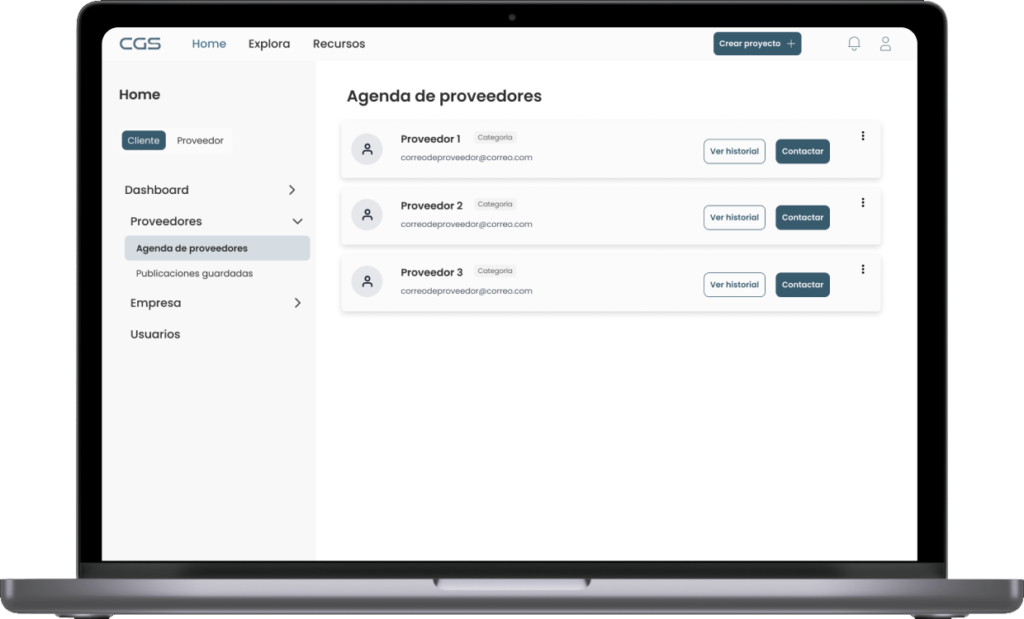Open the three-dot menu for Proveedor 3
This screenshot has height=619, width=1024.
(863, 270)
